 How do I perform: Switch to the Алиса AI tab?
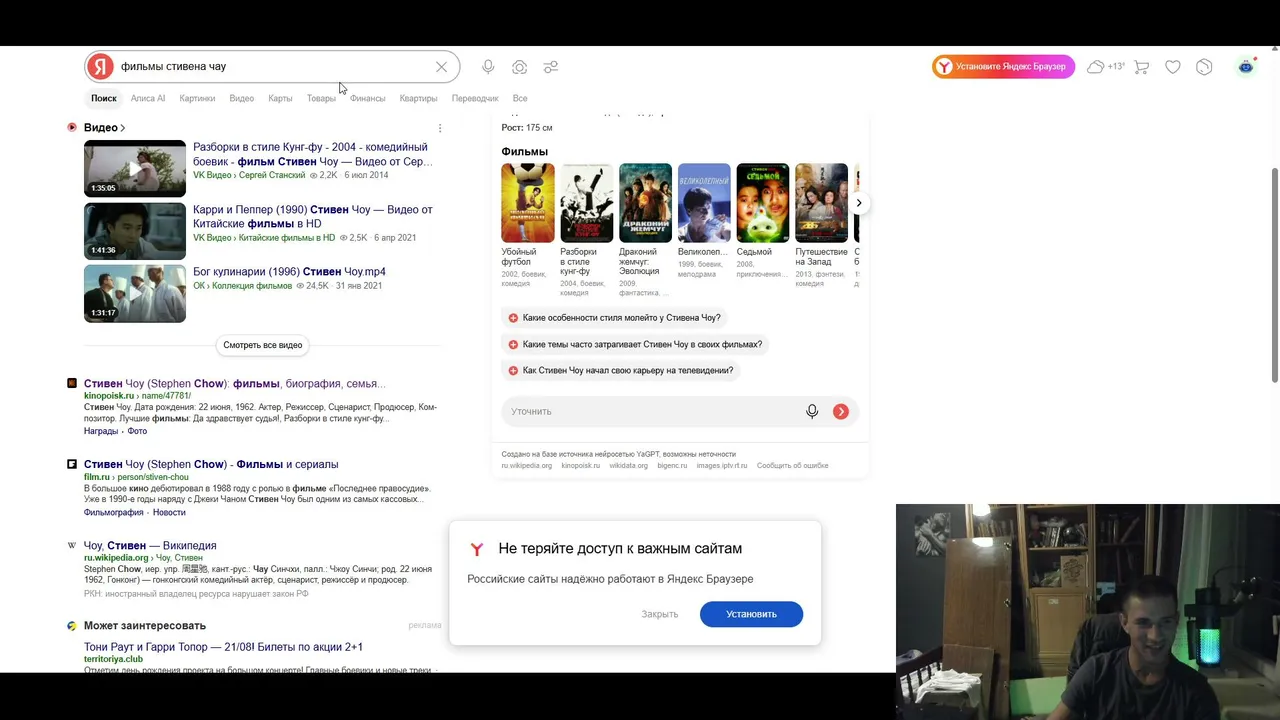tap(148, 98)
